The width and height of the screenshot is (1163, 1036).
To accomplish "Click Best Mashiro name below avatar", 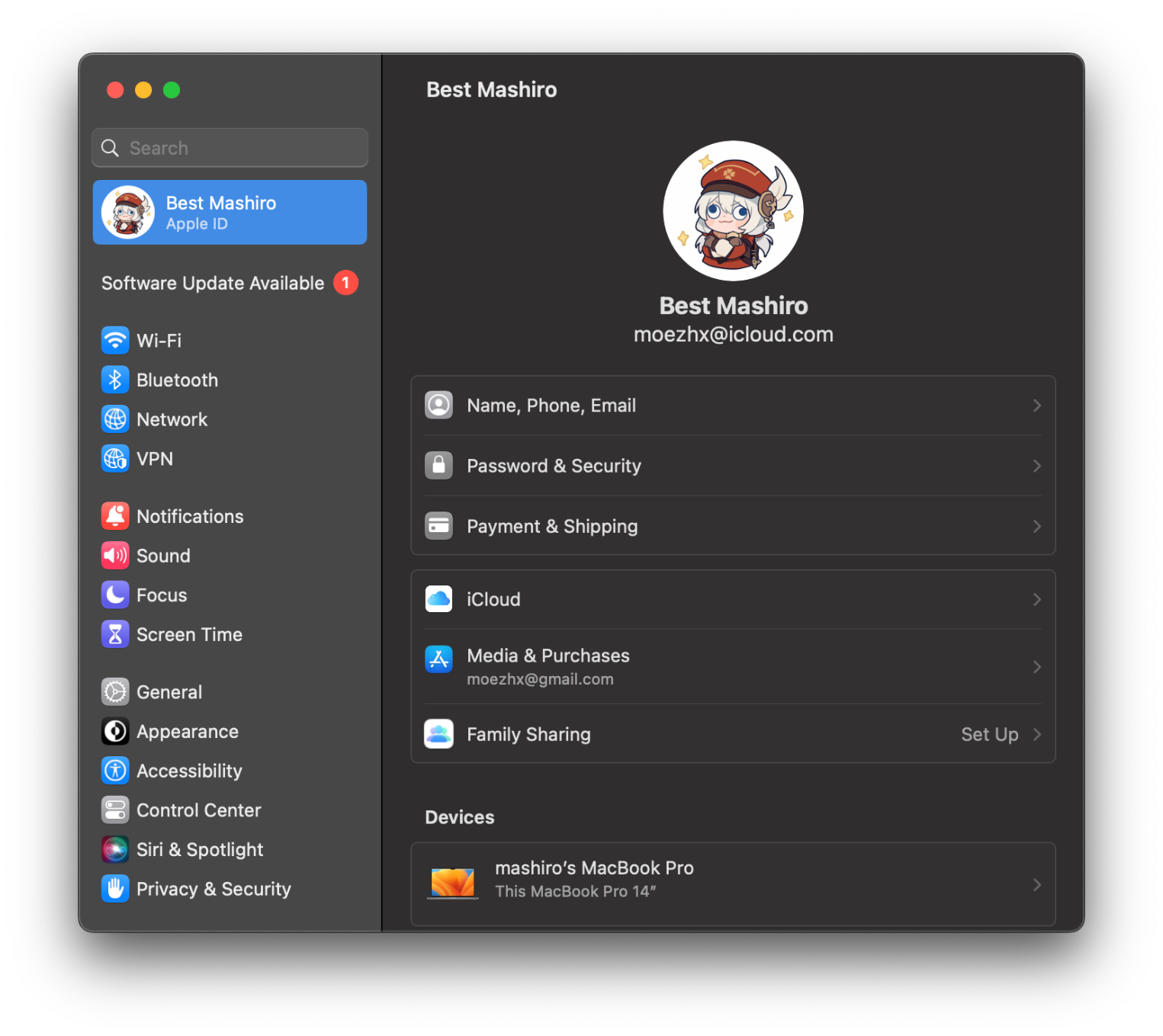I will point(734,306).
